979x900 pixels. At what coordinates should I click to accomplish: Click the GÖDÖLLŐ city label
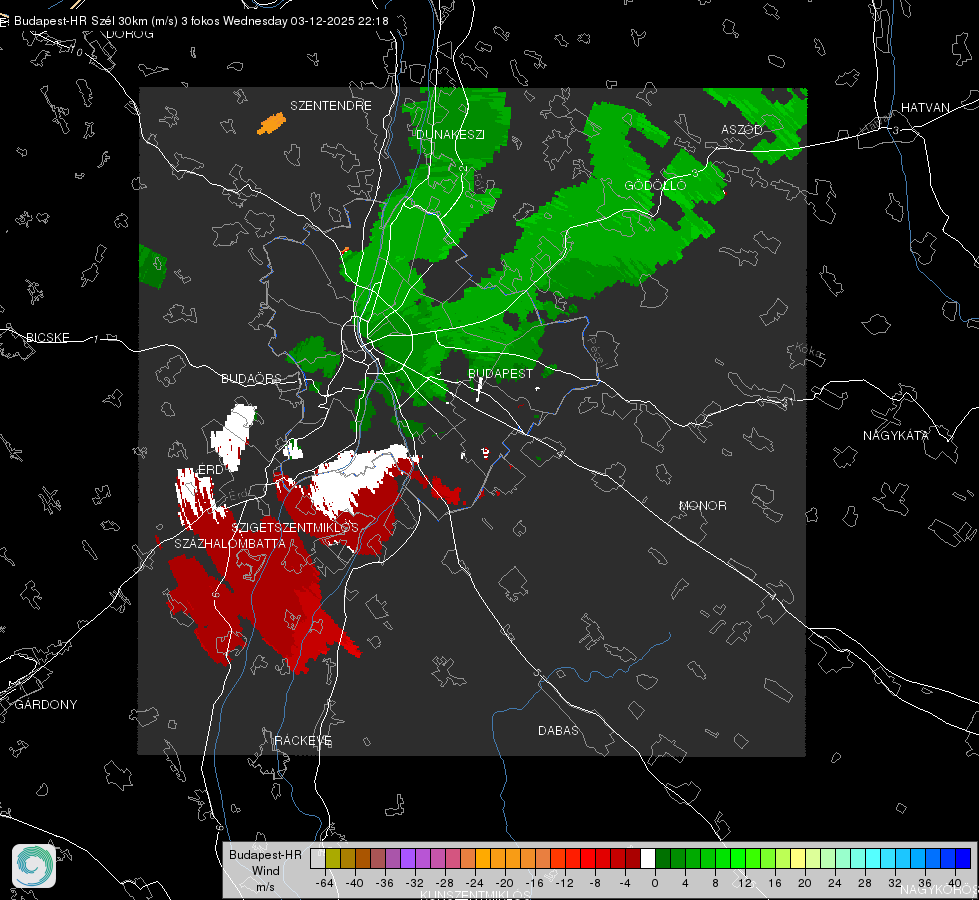click(x=655, y=185)
